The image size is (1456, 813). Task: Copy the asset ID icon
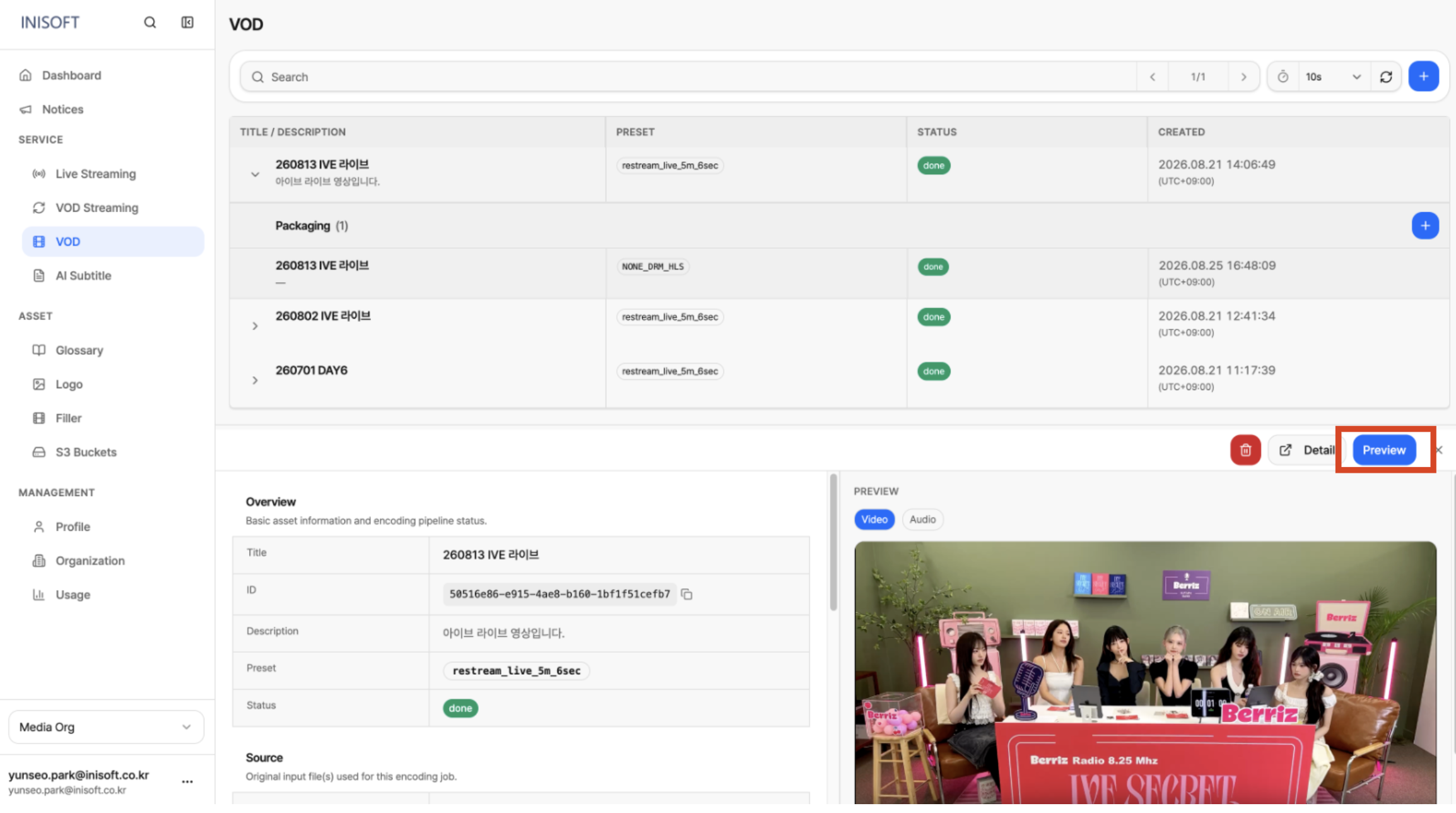pyautogui.click(x=687, y=595)
